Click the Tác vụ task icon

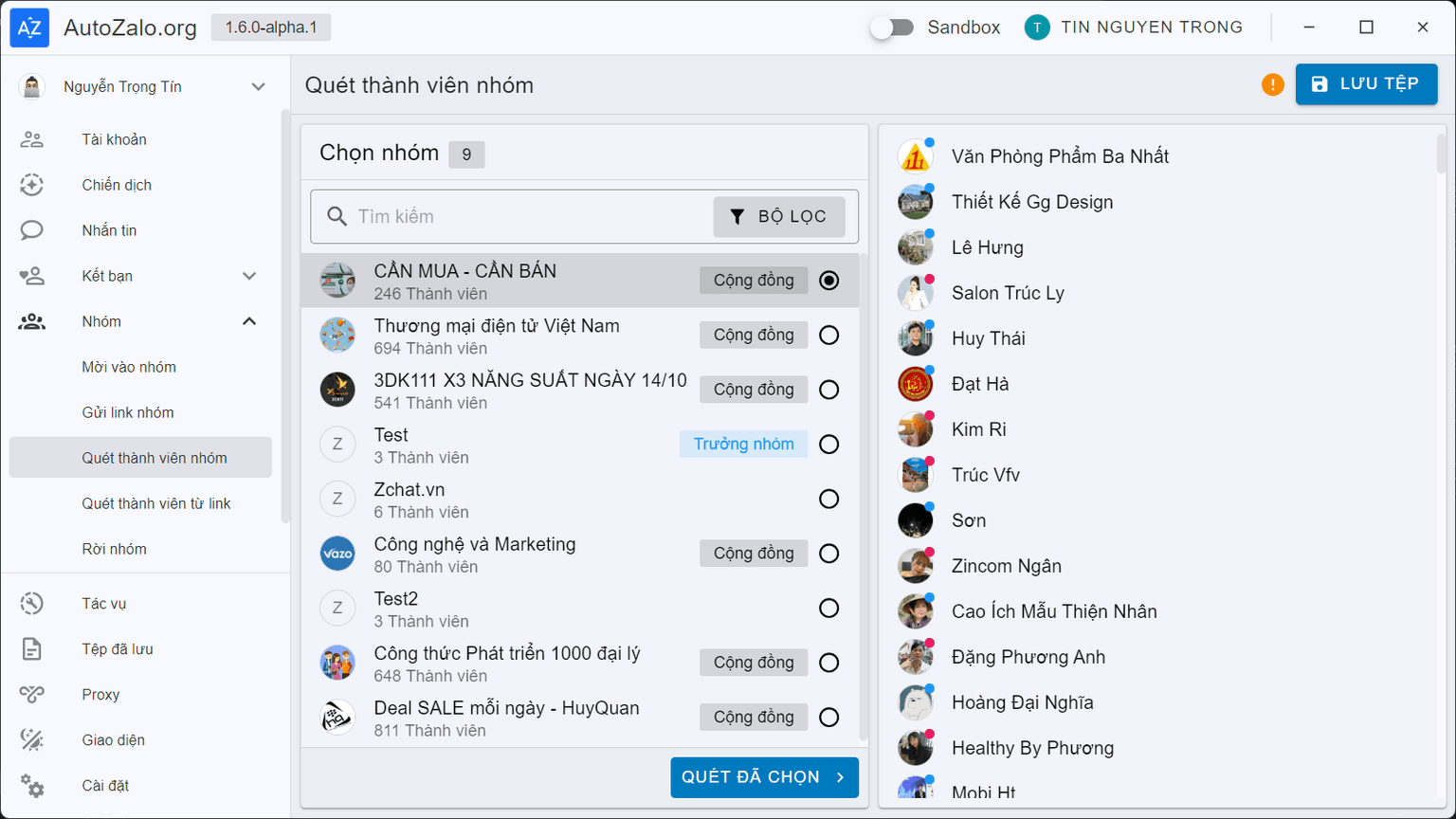coord(32,604)
